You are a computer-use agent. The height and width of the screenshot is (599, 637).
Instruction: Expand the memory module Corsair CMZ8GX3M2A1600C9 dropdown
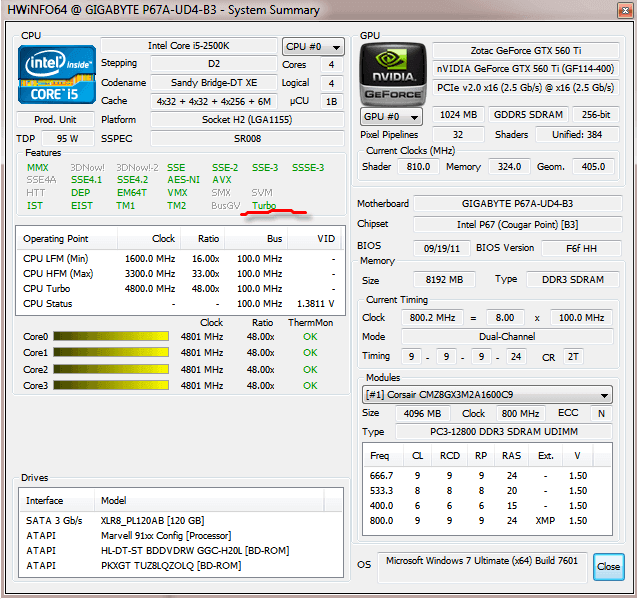pos(487,395)
